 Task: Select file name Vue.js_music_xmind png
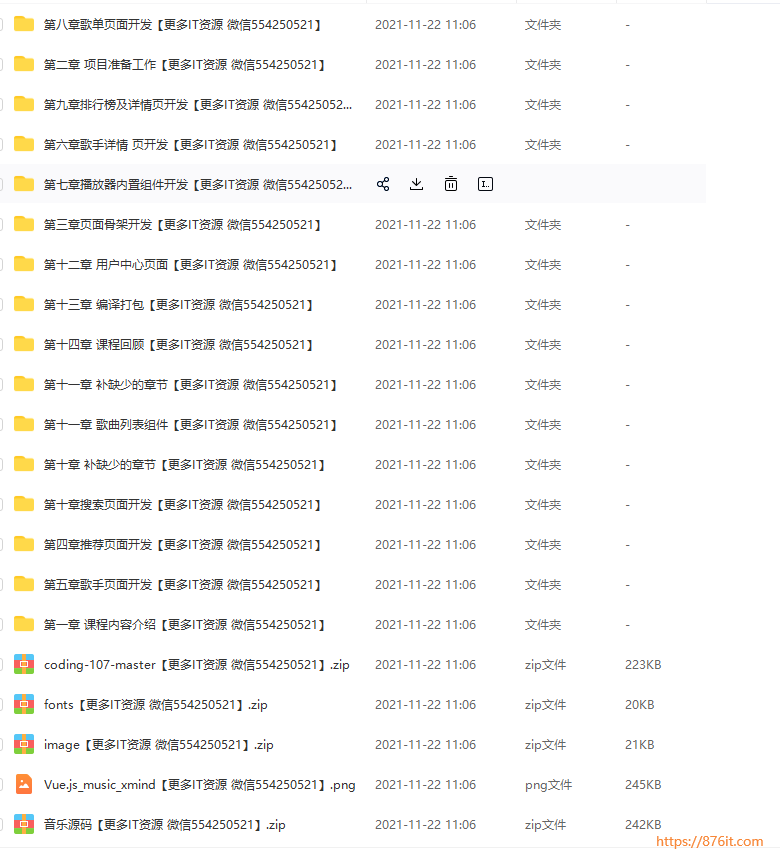pos(200,784)
